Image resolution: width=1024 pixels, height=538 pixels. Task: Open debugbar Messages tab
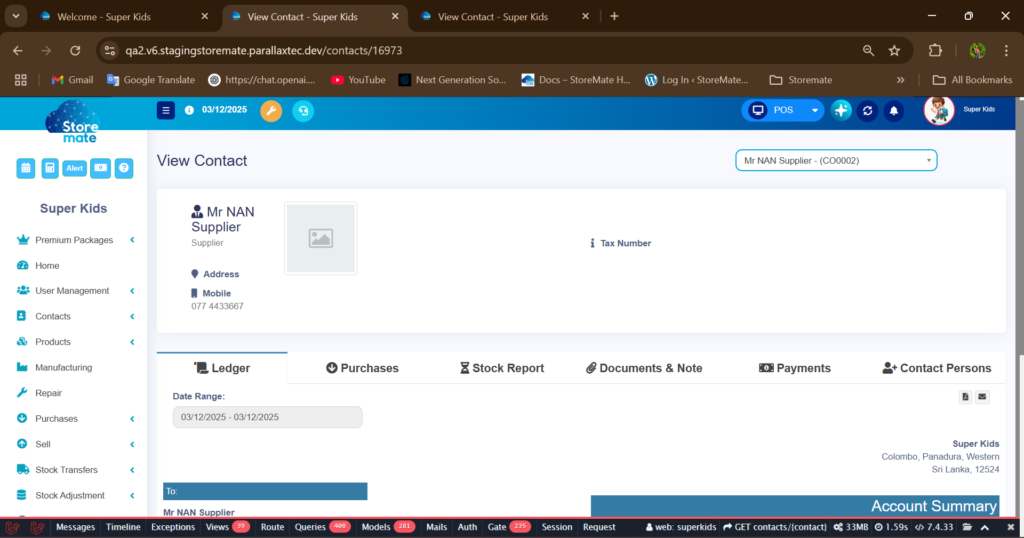pos(75,527)
